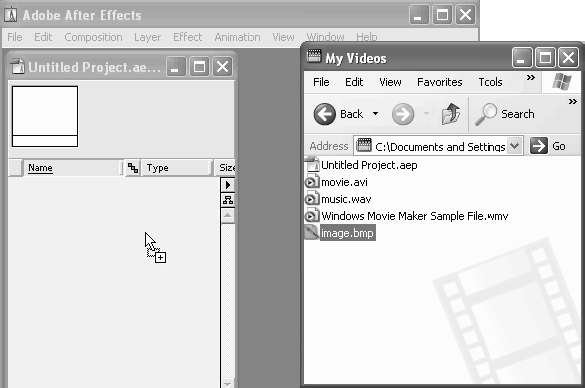Expand the Address bar dropdown list
Image resolution: width=585 pixels, height=388 pixels.
pos(514,146)
